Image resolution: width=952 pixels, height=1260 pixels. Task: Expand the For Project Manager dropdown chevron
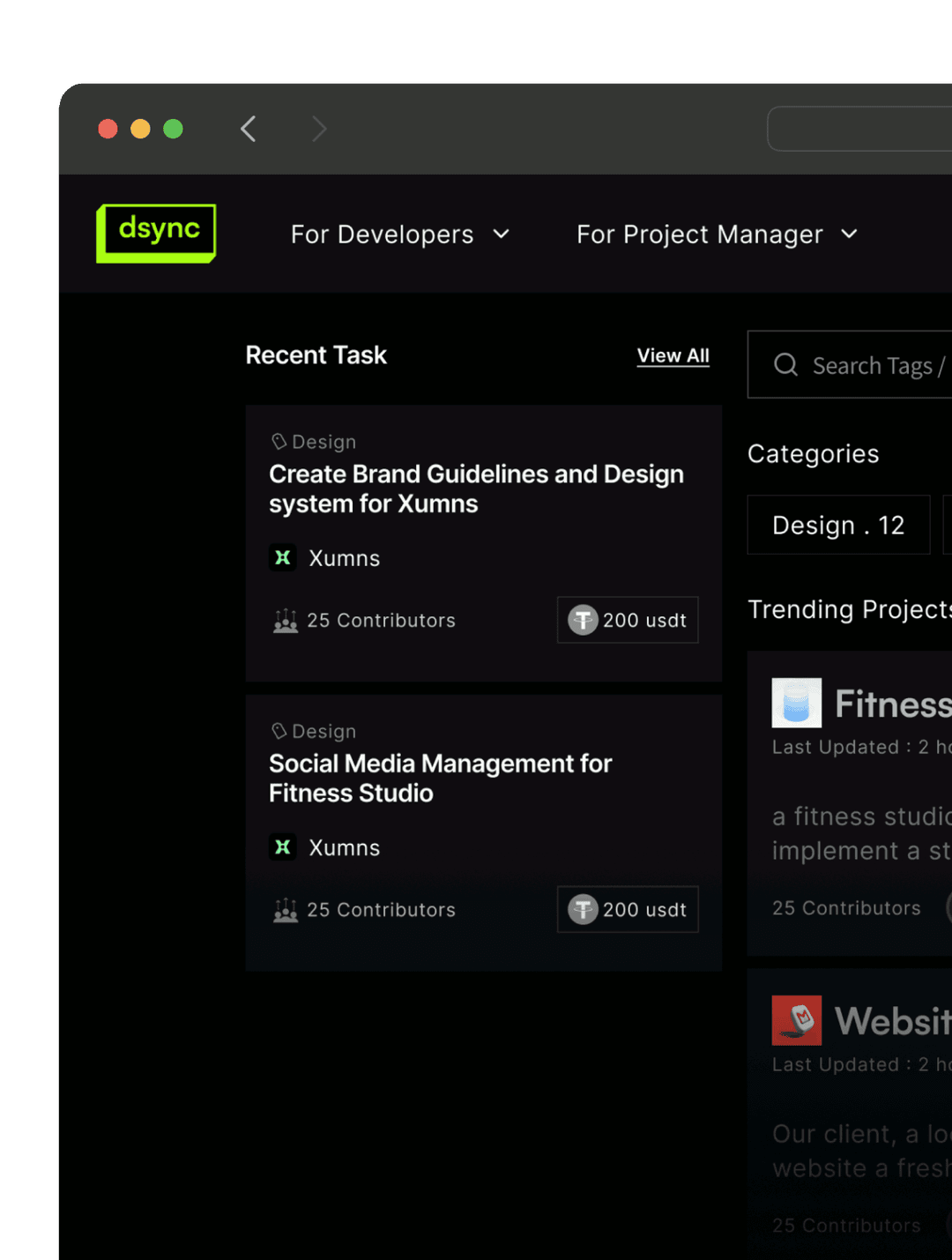coord(849,235)
